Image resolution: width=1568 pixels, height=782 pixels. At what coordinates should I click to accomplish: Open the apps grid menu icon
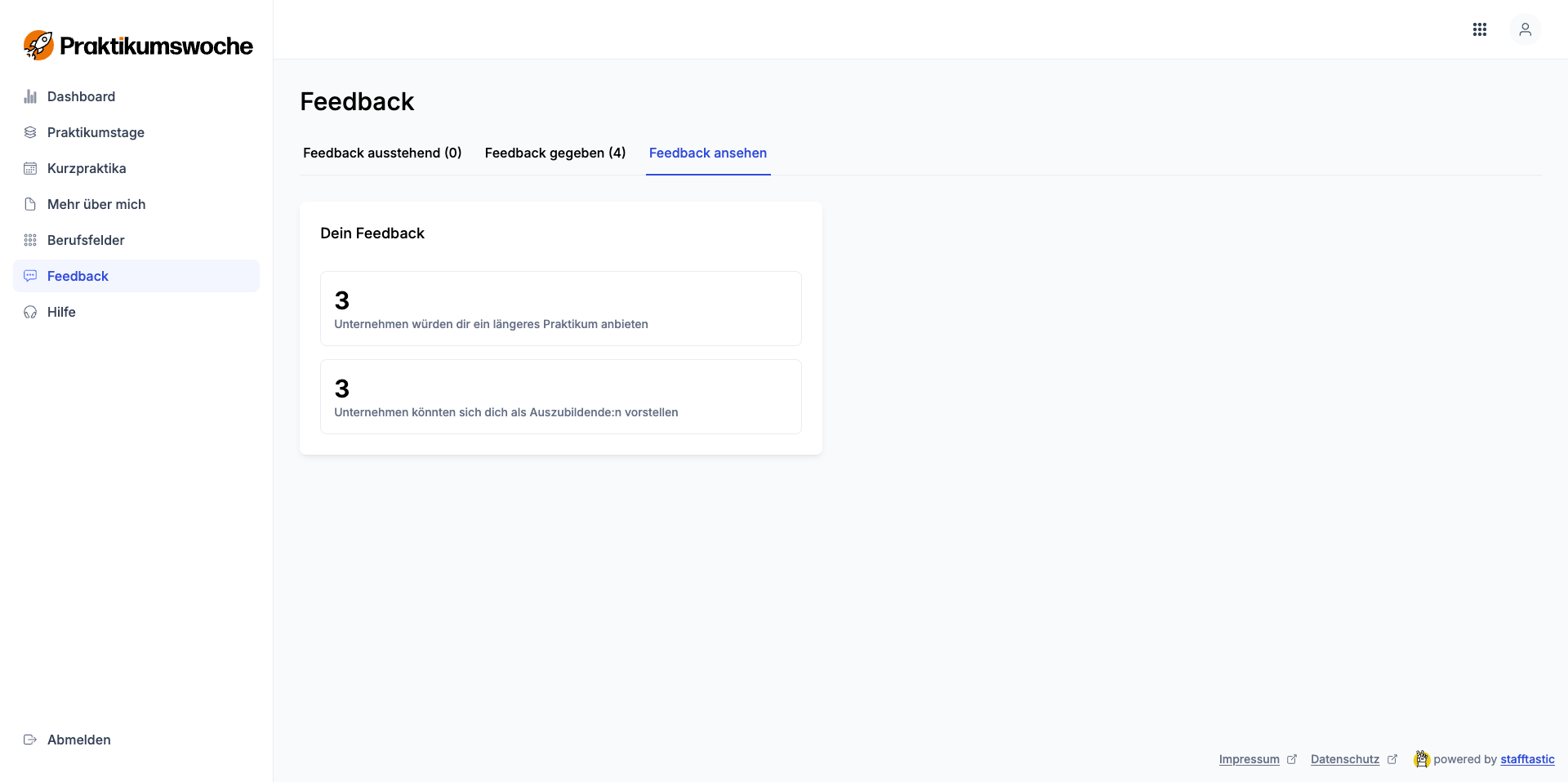coord(1479,29)
